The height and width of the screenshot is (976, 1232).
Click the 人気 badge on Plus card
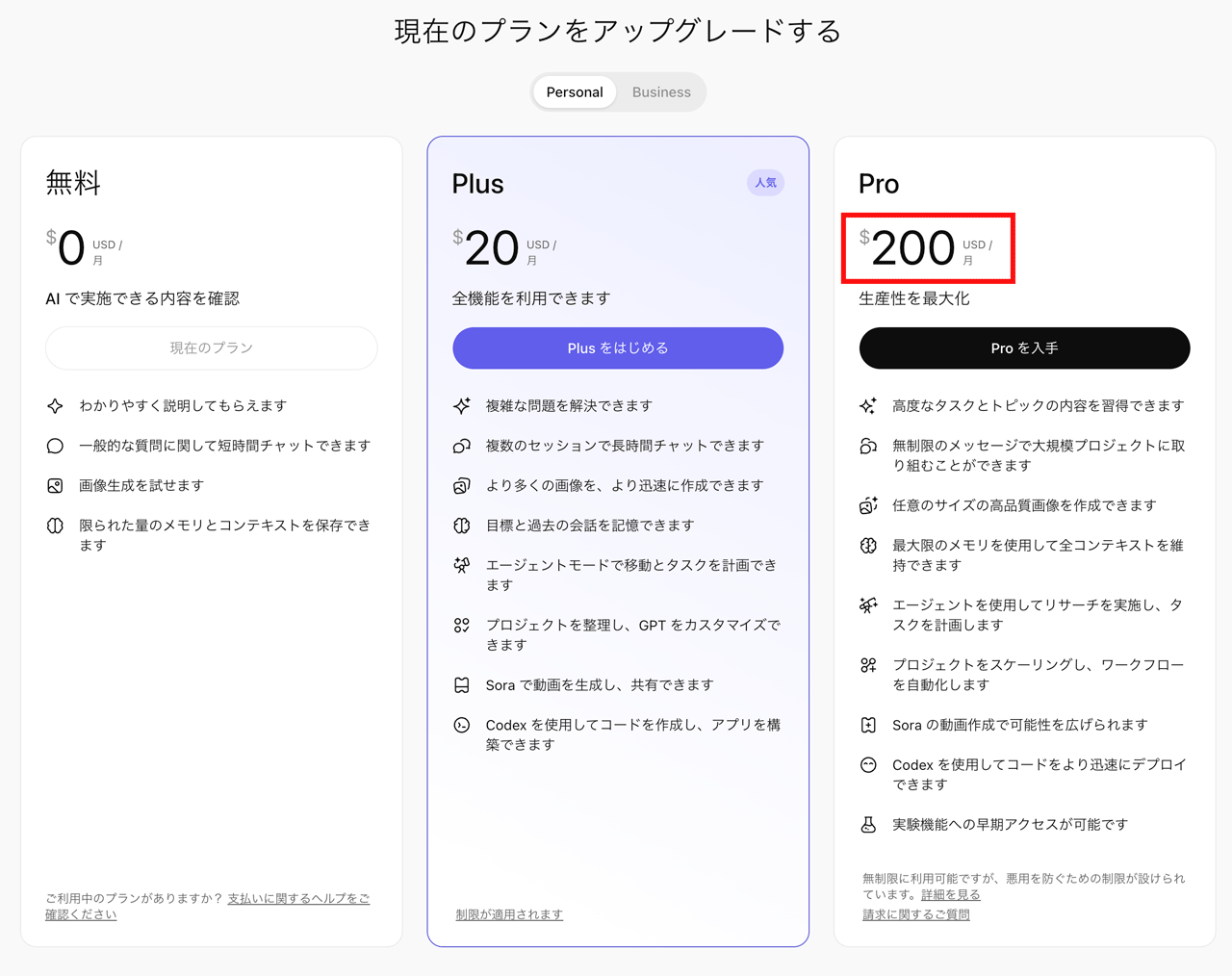(x=765, y=183)
